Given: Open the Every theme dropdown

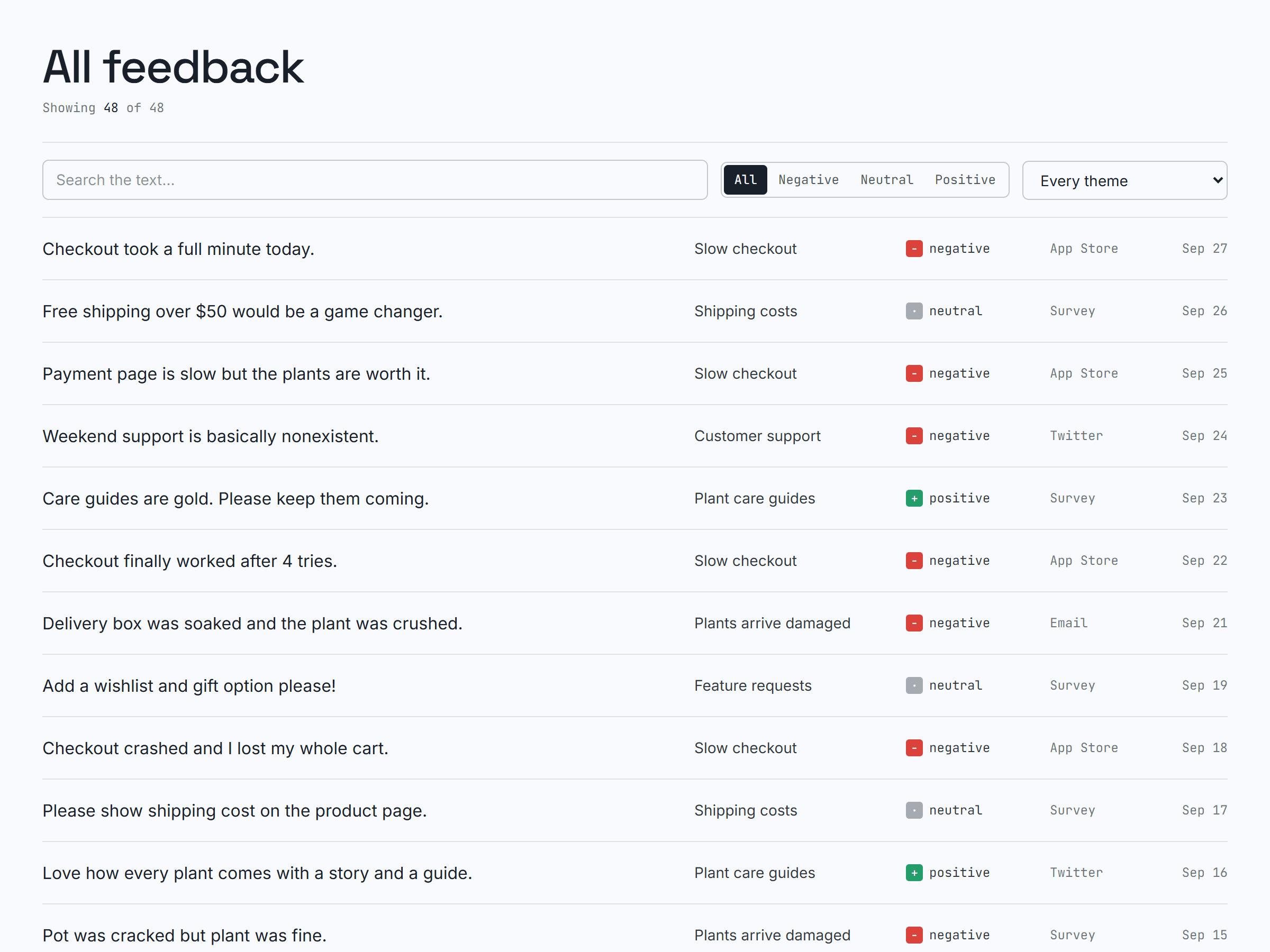Looking at the screenshot, I should [1124, 181].
